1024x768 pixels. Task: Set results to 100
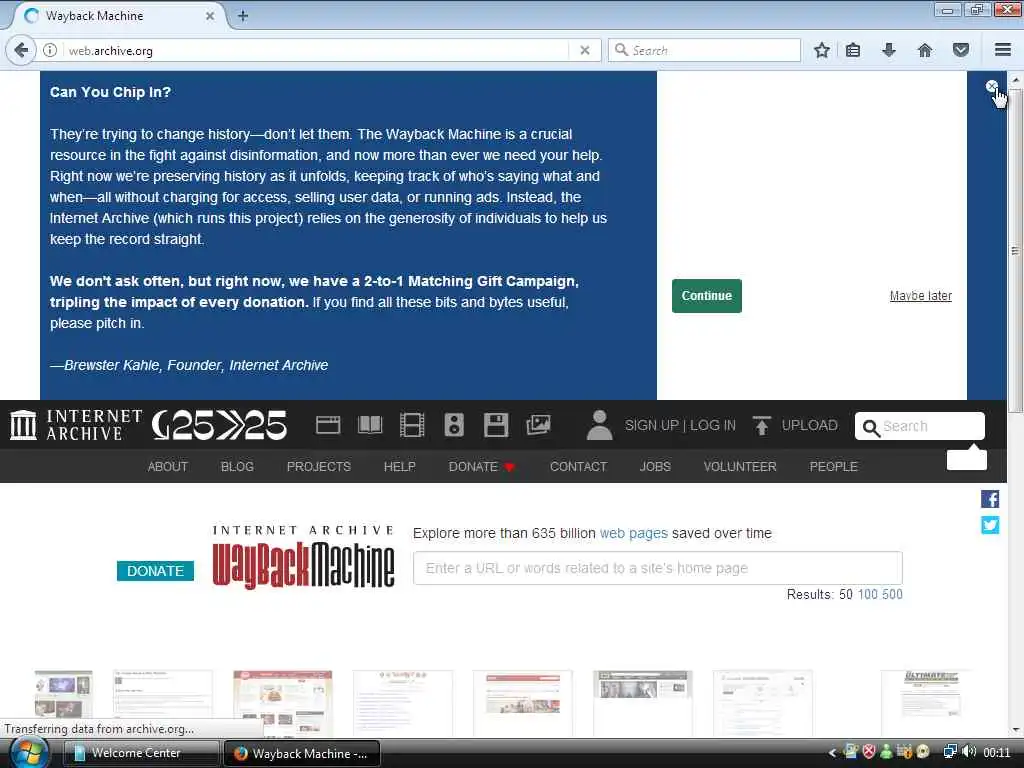pyautogui.click(x=867, y=594)
